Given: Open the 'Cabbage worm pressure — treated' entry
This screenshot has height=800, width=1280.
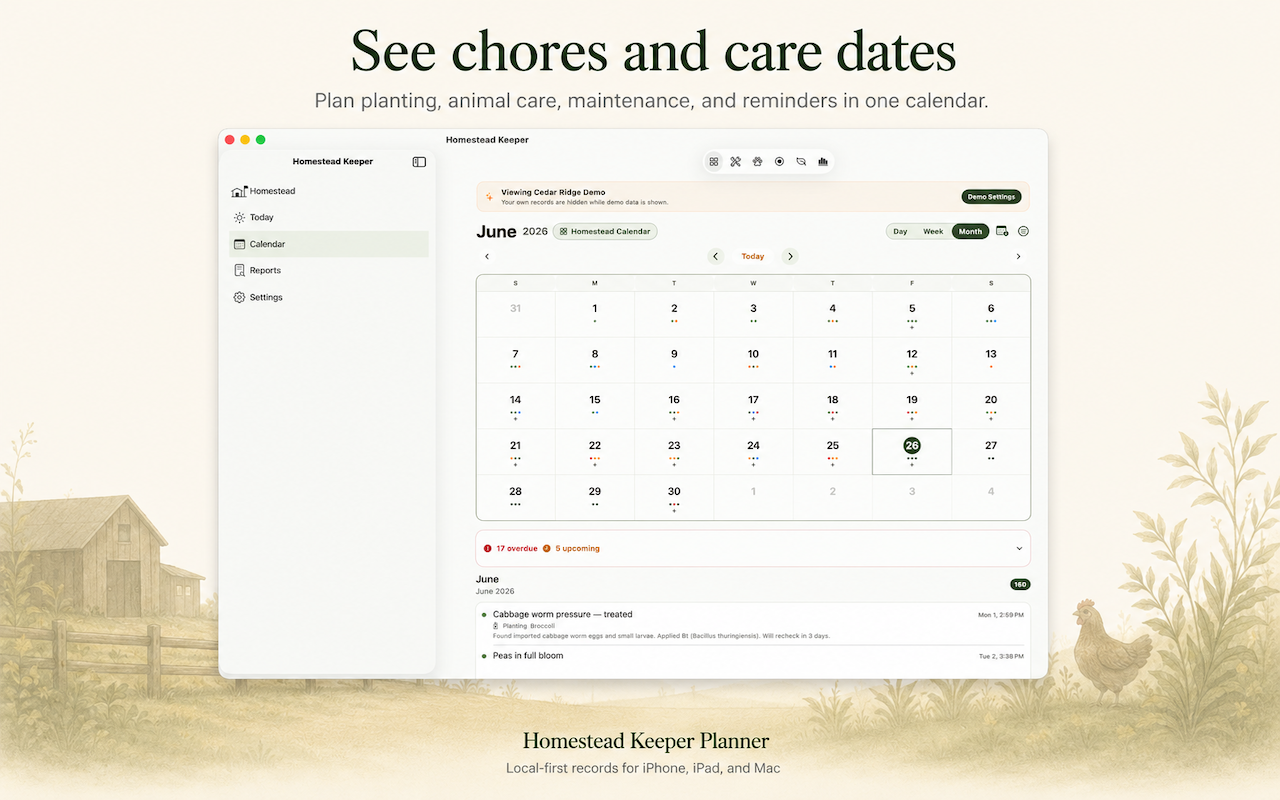Looking at the screenshot, I should point(753,624).
